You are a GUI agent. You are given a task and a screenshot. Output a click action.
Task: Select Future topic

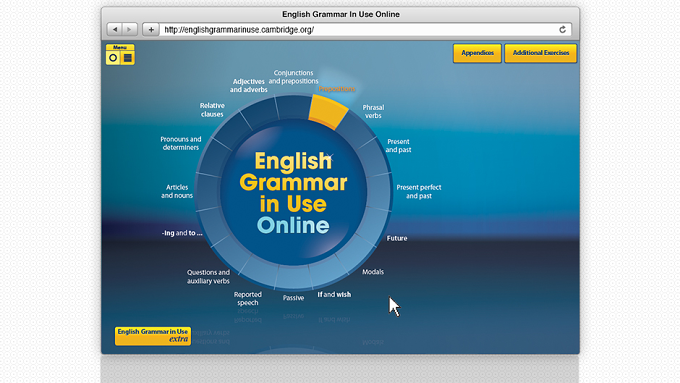[397, 238]
